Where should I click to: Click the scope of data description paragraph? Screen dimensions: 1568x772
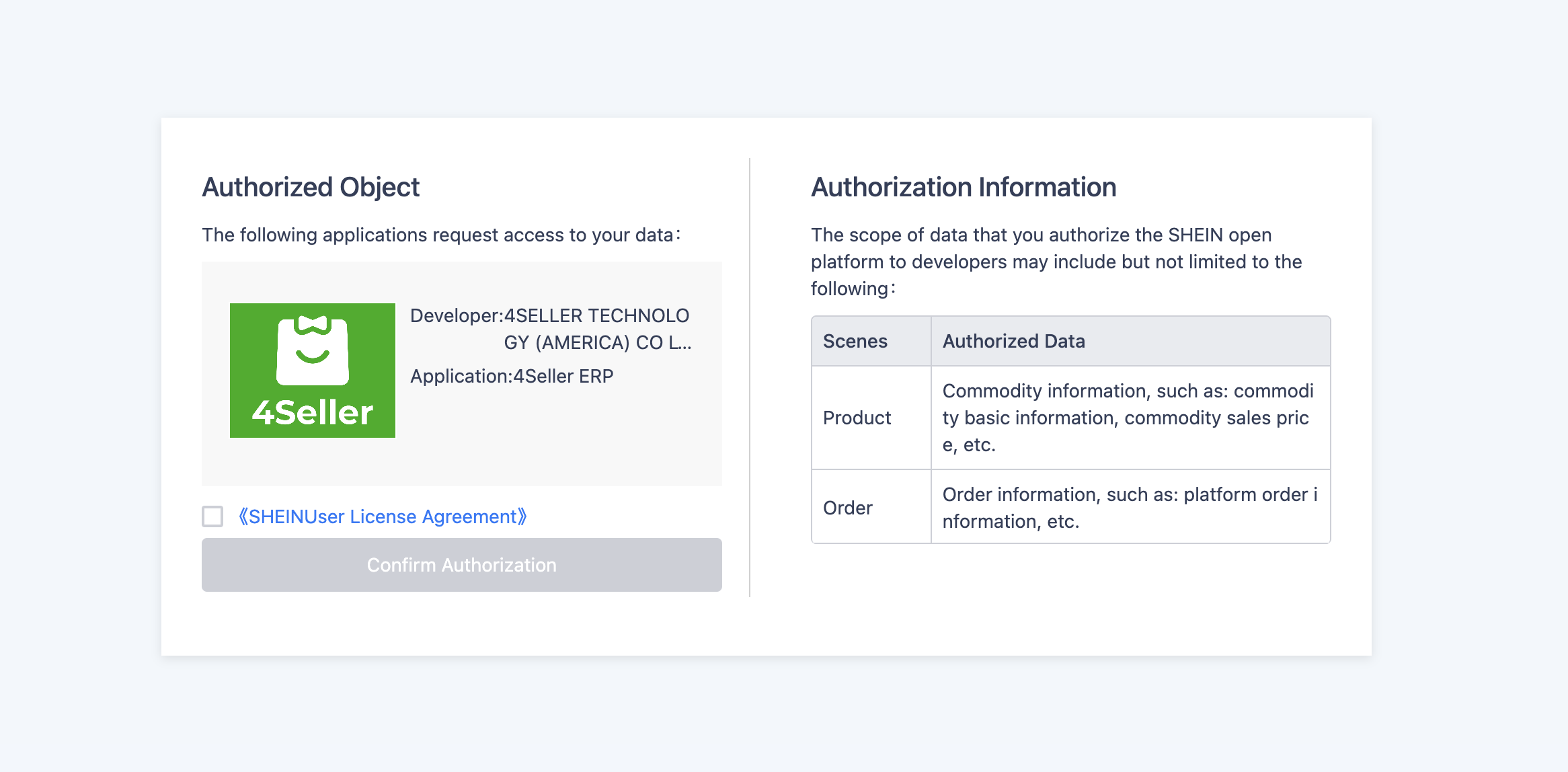pyautogui.click(x=1056, y=262)
